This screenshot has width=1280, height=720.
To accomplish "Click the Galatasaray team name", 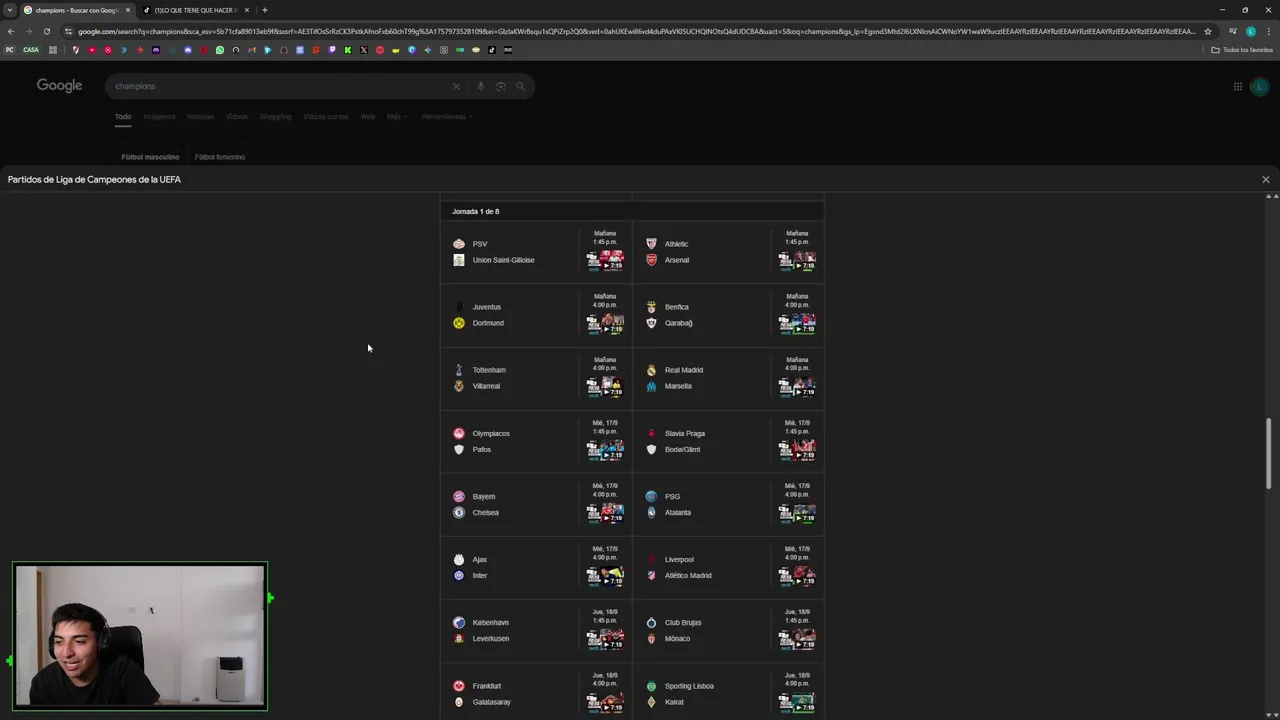I will point(492,702).
